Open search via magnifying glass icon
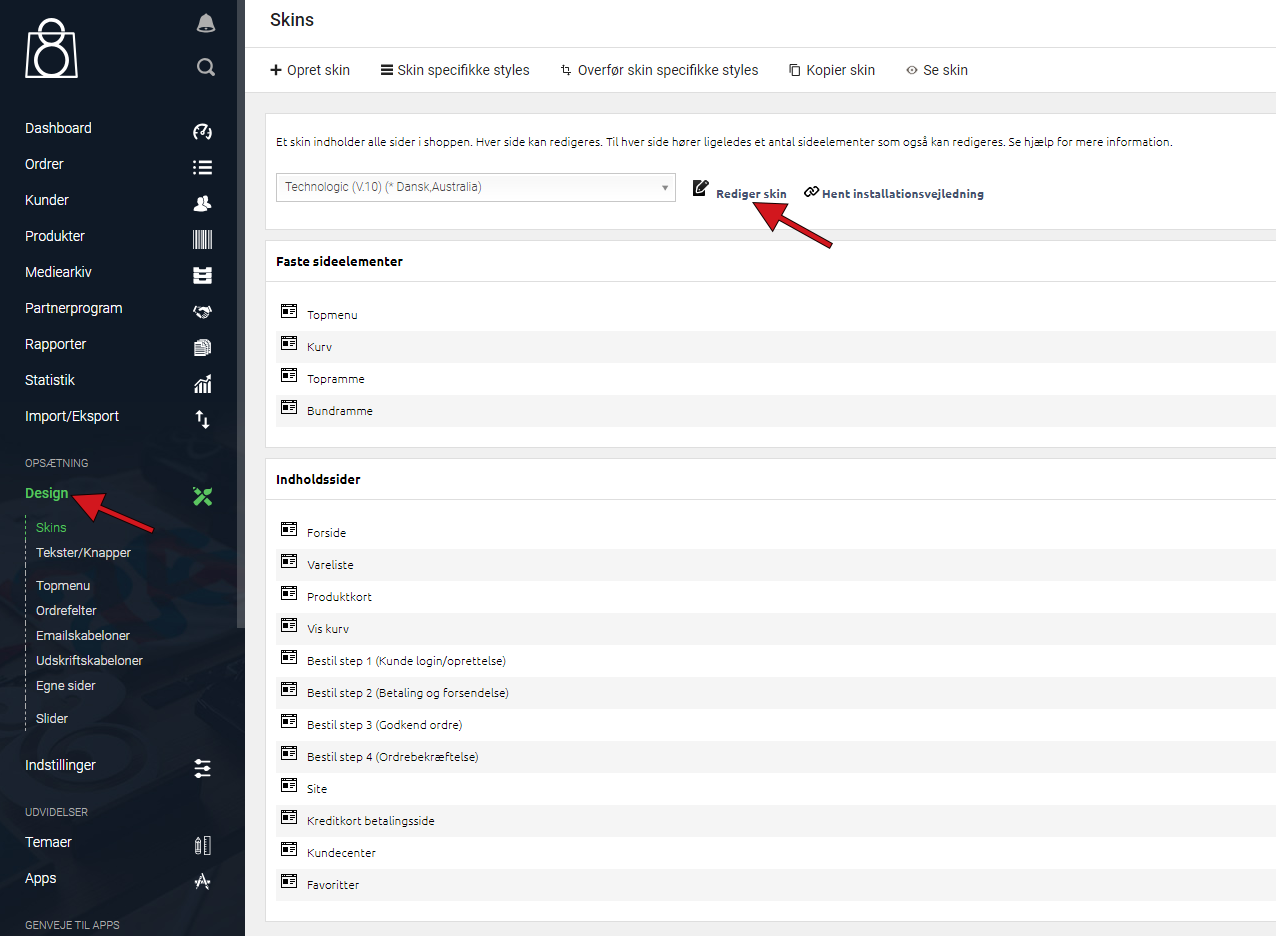This screenshot has height=936, width=1276. pos(205,67)
